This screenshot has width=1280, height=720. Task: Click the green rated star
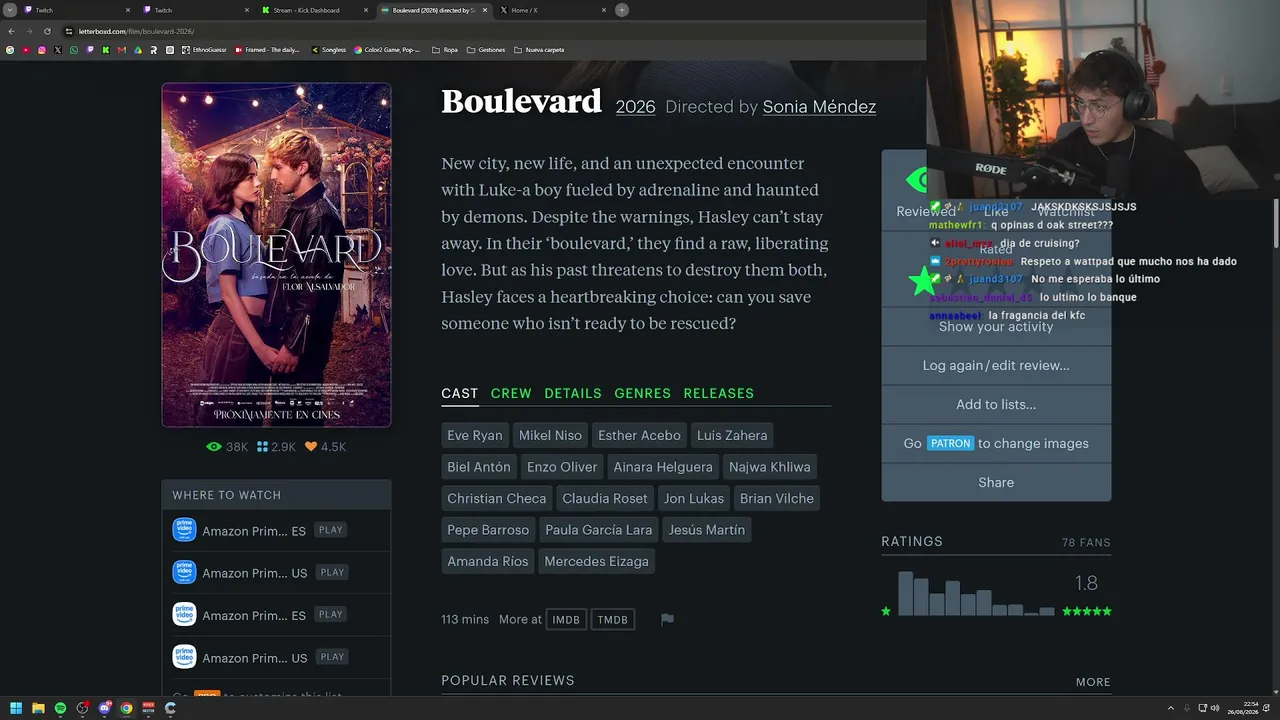click(x=923, y=282)
